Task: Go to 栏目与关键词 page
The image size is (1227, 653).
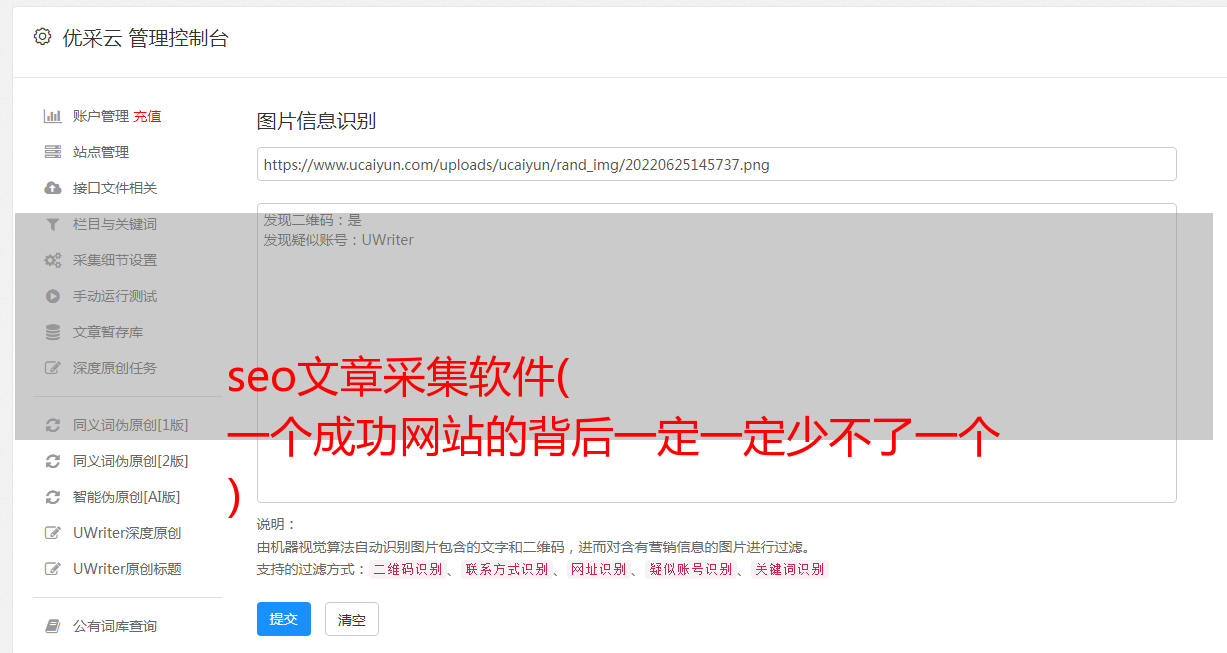Action: (115, 224)
